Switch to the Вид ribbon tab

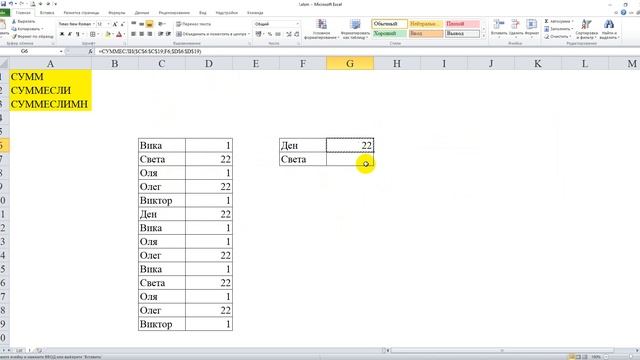coord(202,13)
